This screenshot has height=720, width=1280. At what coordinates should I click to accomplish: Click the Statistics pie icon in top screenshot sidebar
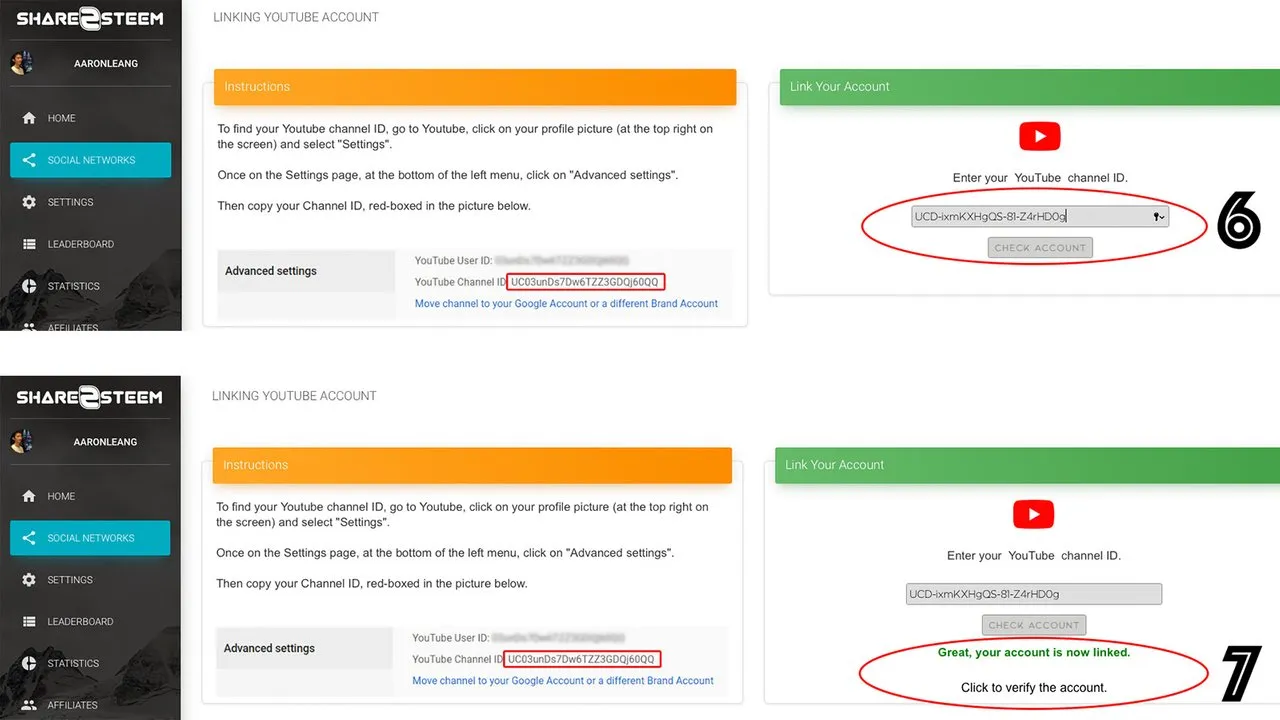(x=29, y=286)
